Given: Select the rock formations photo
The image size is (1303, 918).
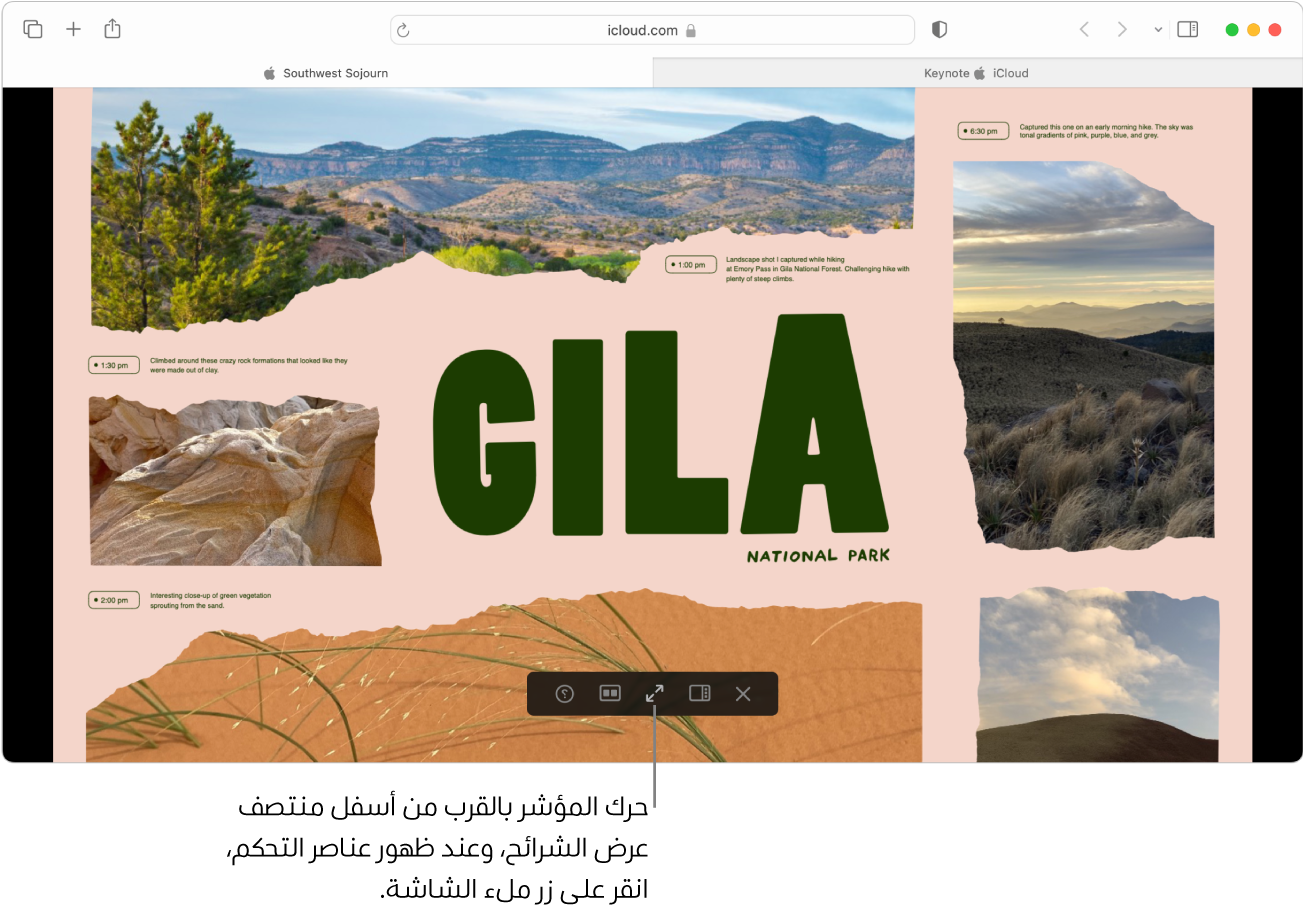Looking at the screenshot, I should coord(235,481).
